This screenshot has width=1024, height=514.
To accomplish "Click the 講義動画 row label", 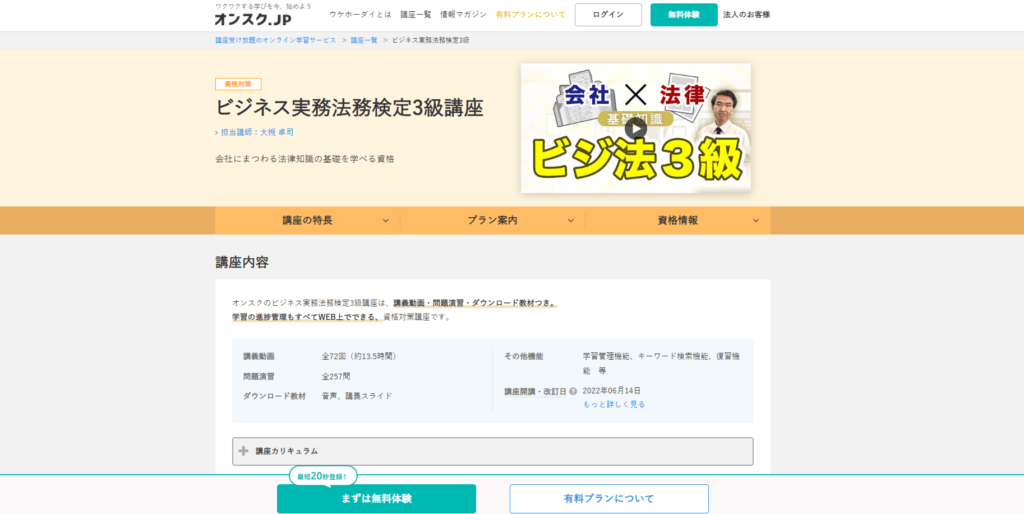I will click(259, 357).
